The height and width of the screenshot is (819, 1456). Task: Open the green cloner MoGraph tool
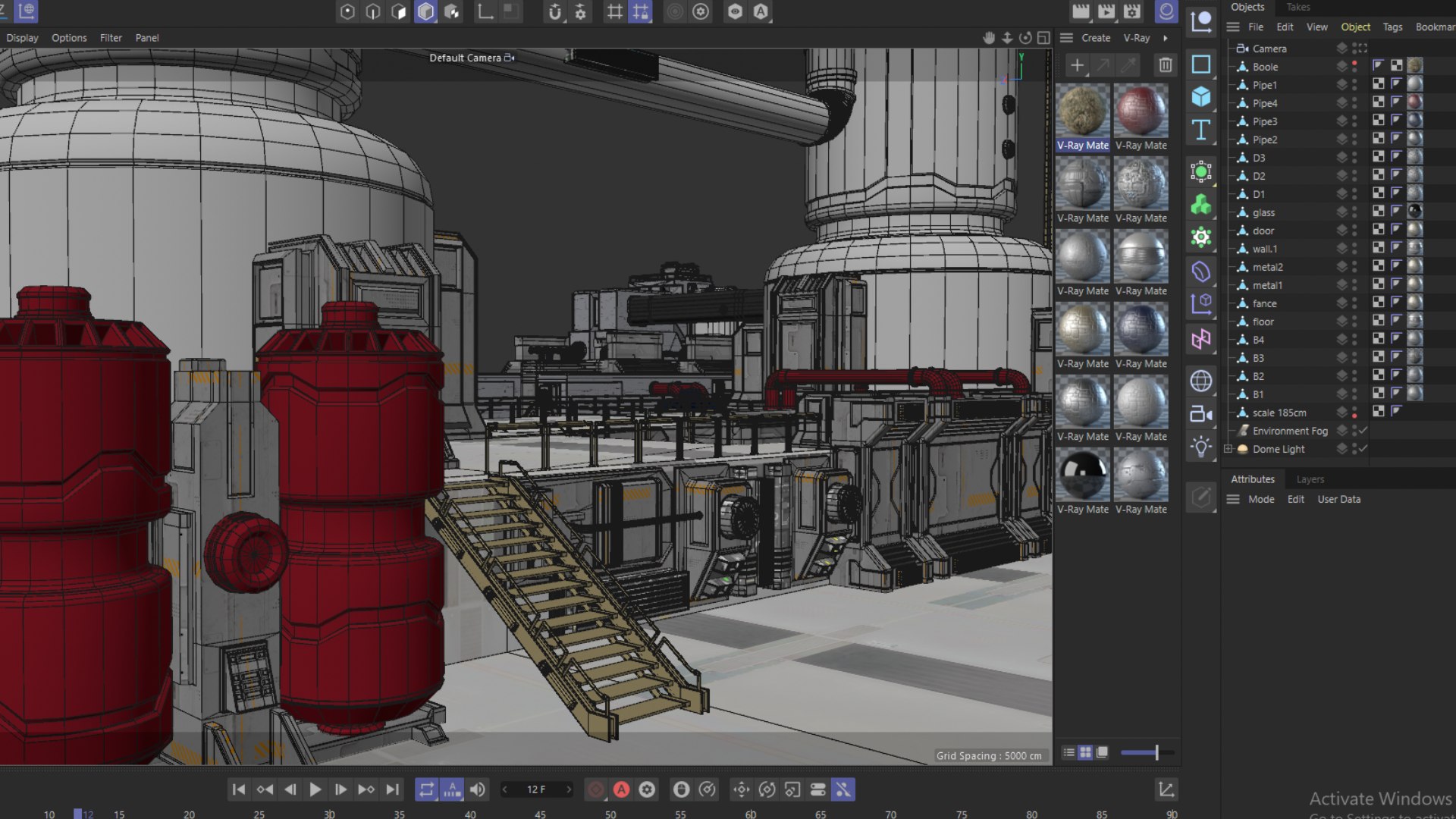(1201, 205)
